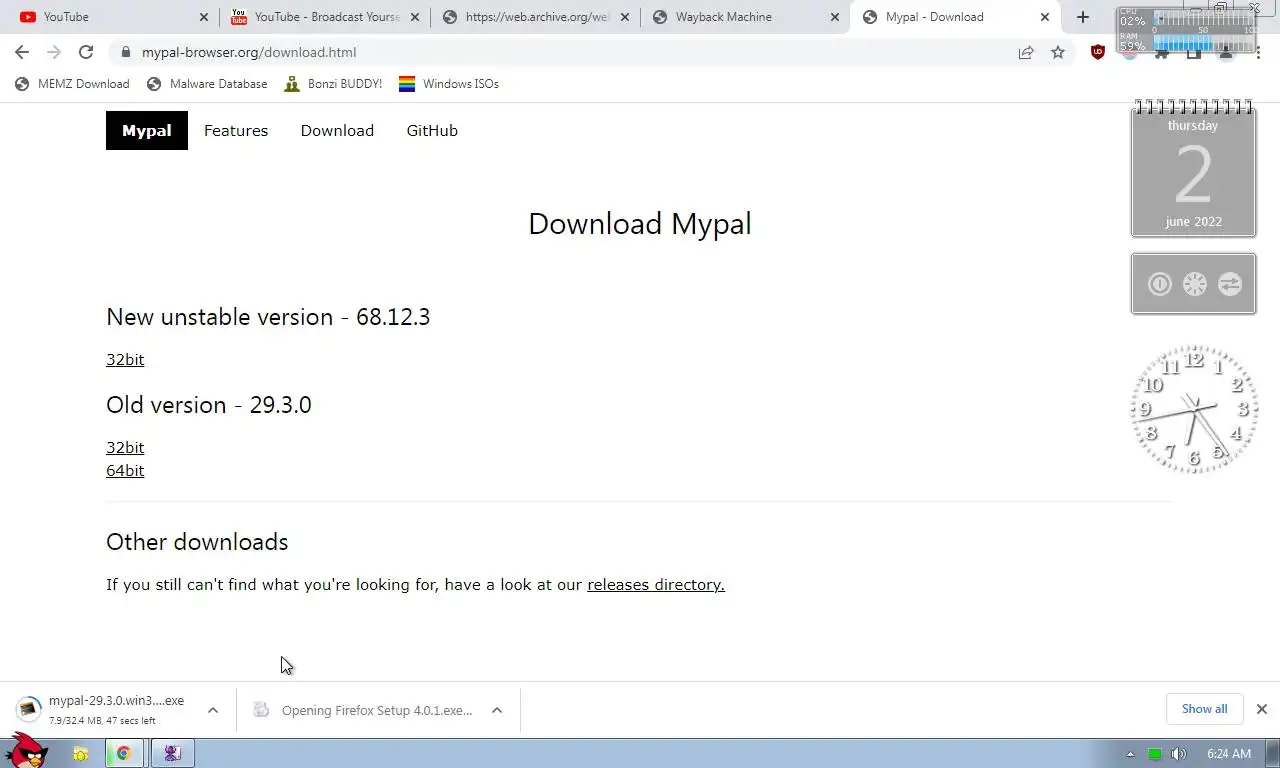Click the analog clock gadget

[x=1194, y=408]
